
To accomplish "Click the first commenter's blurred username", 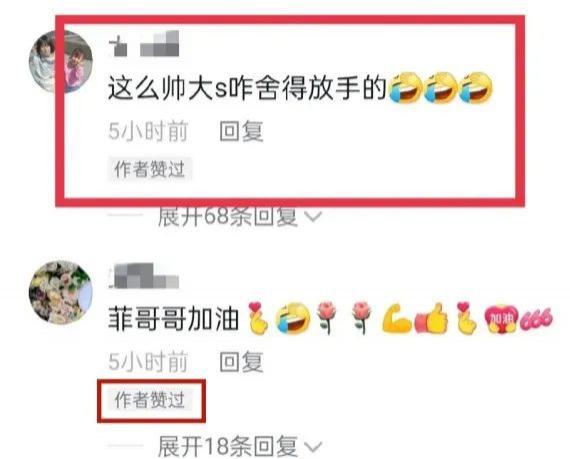I will click(x=144, y=44).
